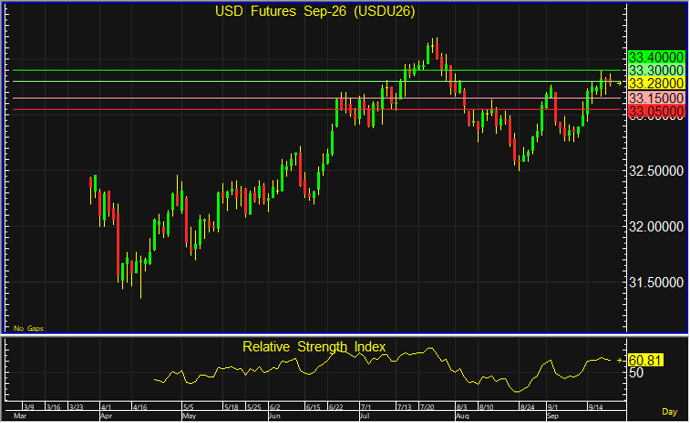
Task: Click the yellow 60.81 RSI value label
Action: coord(645,360)
